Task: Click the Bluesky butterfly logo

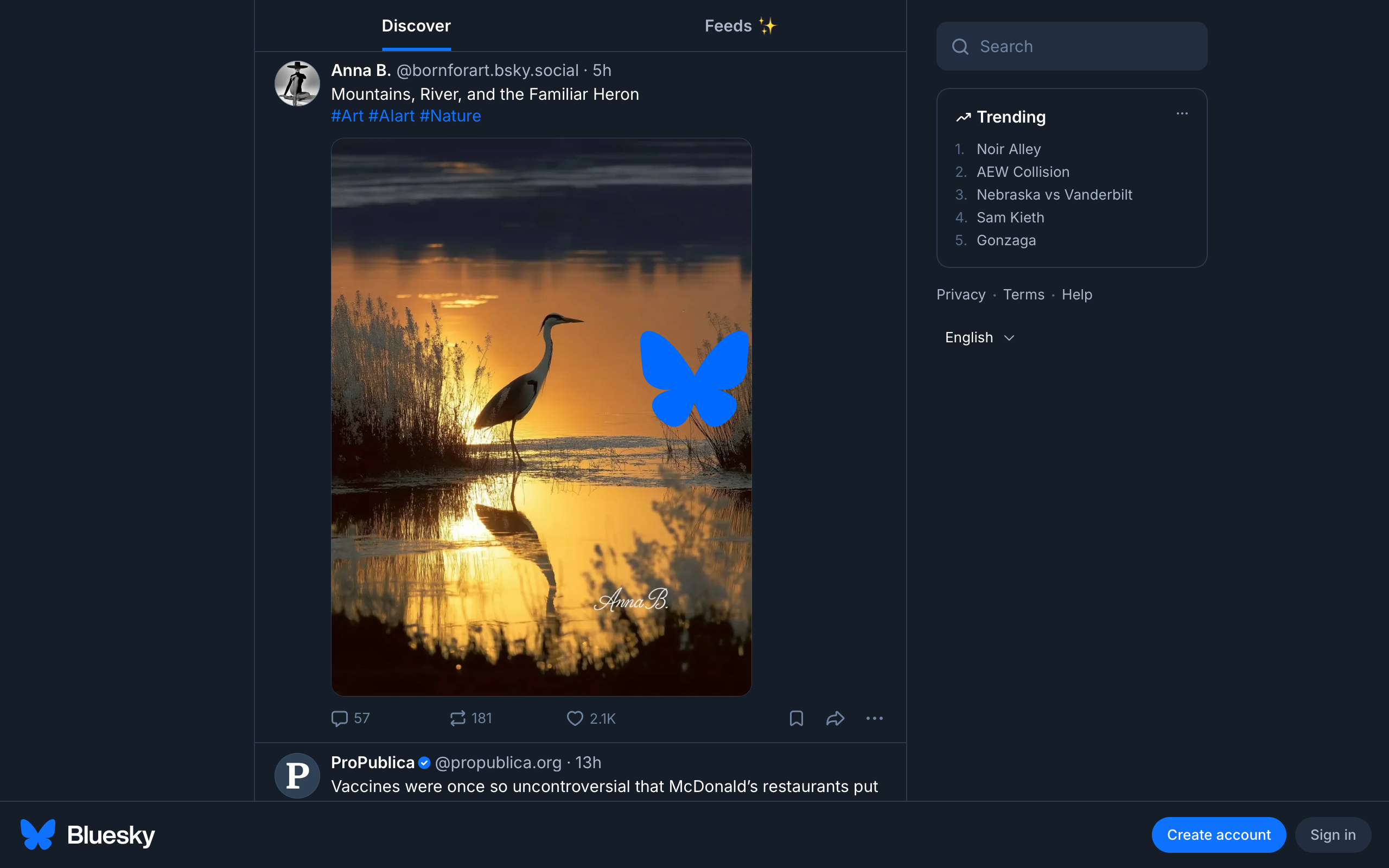Action: click(37, 834)
